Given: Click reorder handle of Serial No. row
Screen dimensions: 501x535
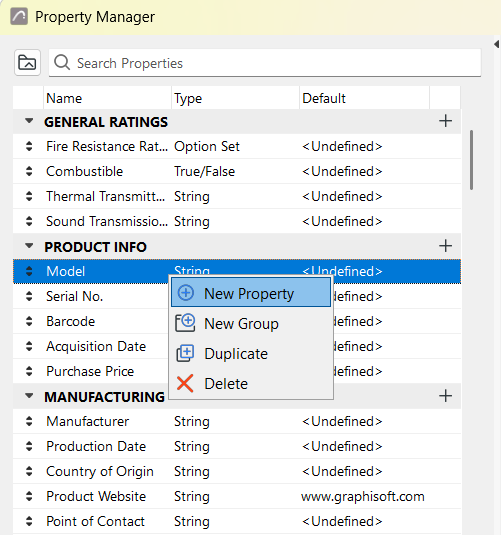Looking at the screenshot, I should [29, 296].
